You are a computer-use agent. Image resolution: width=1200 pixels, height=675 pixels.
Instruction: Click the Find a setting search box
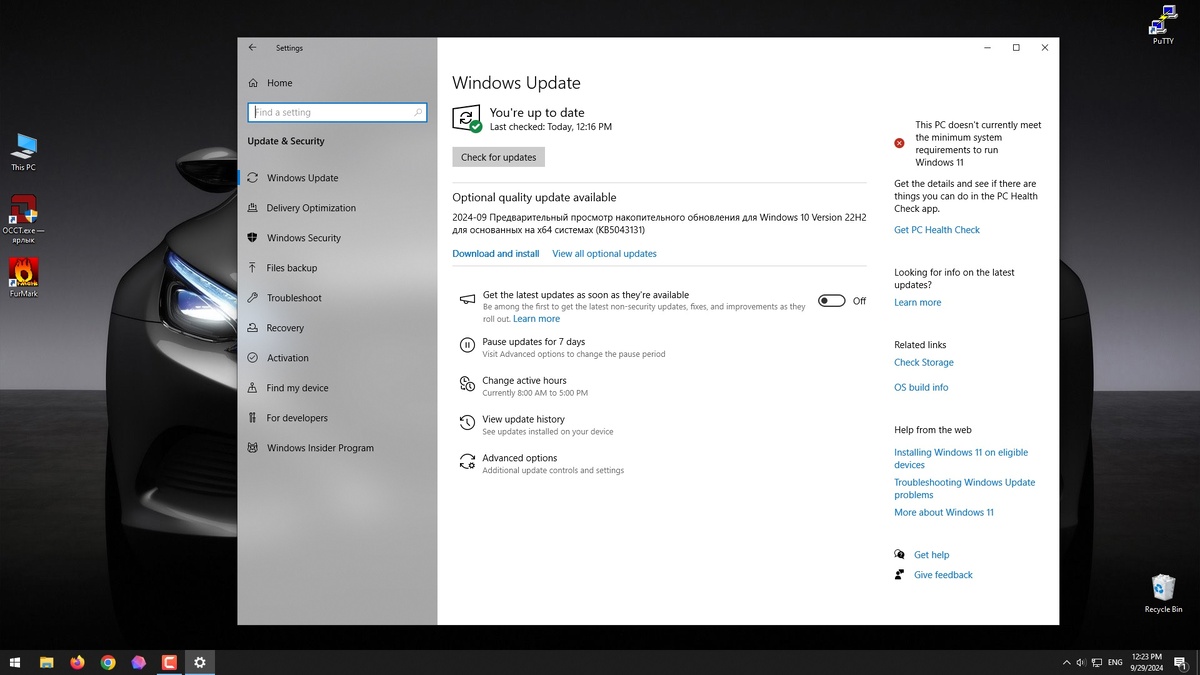tap(337, 113)
